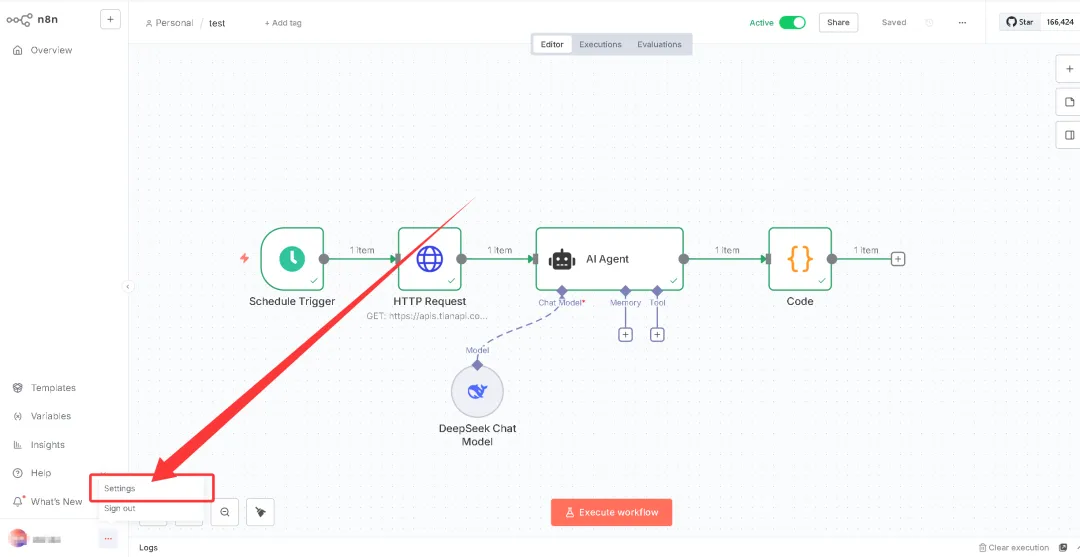Viewport: 1080px width, 557px height.
Task: Click the n8n logo in sidebar
Action: (32, 20)
